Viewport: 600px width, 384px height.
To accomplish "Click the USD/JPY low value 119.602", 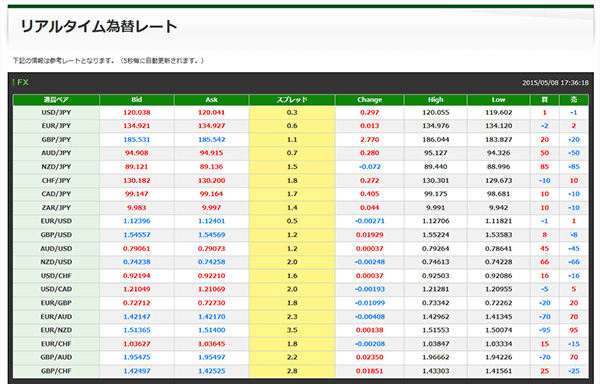I will coord(499,112).
